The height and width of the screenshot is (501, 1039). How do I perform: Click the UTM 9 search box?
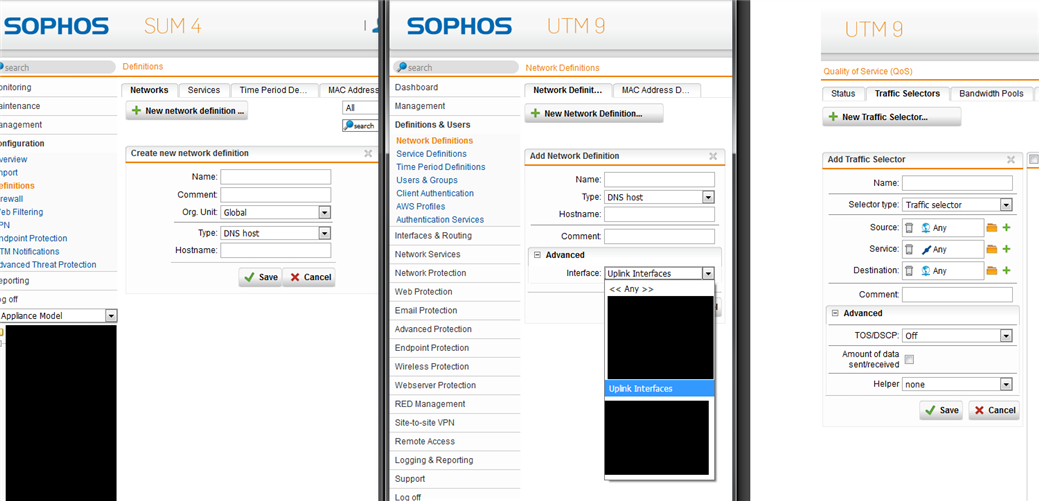point(456,68)
